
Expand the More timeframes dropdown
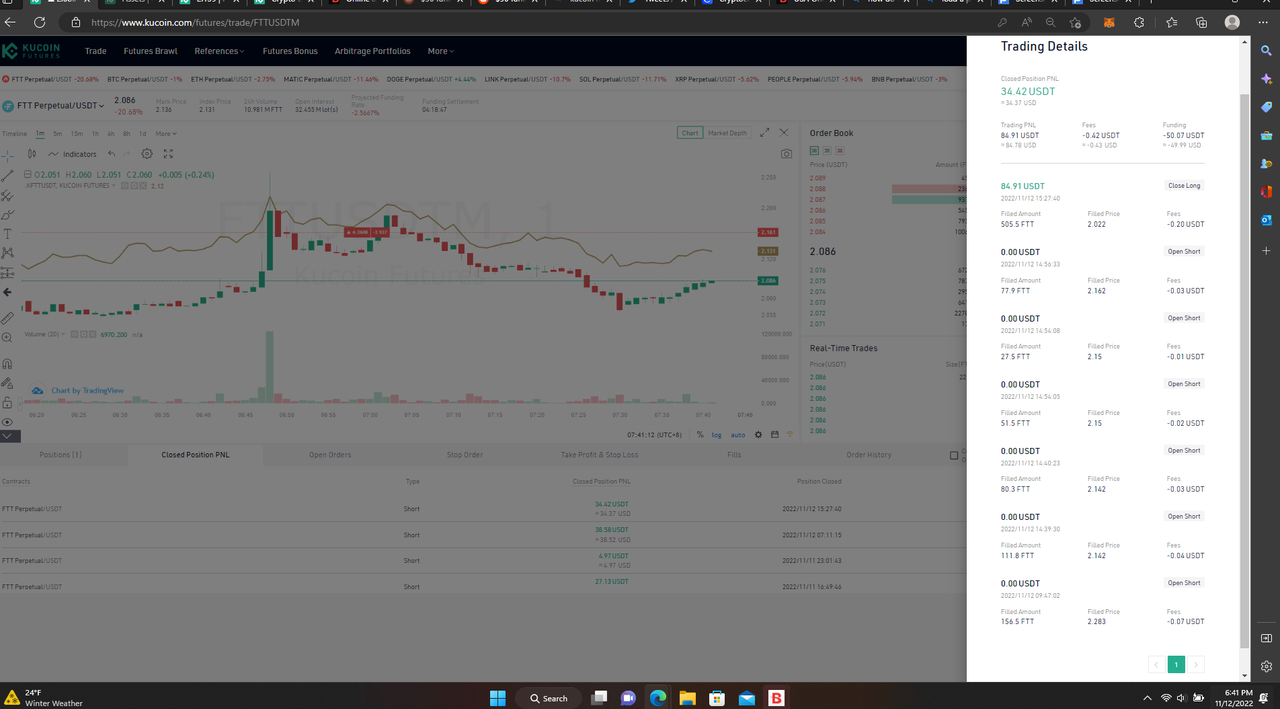click(x=166, y=133)
